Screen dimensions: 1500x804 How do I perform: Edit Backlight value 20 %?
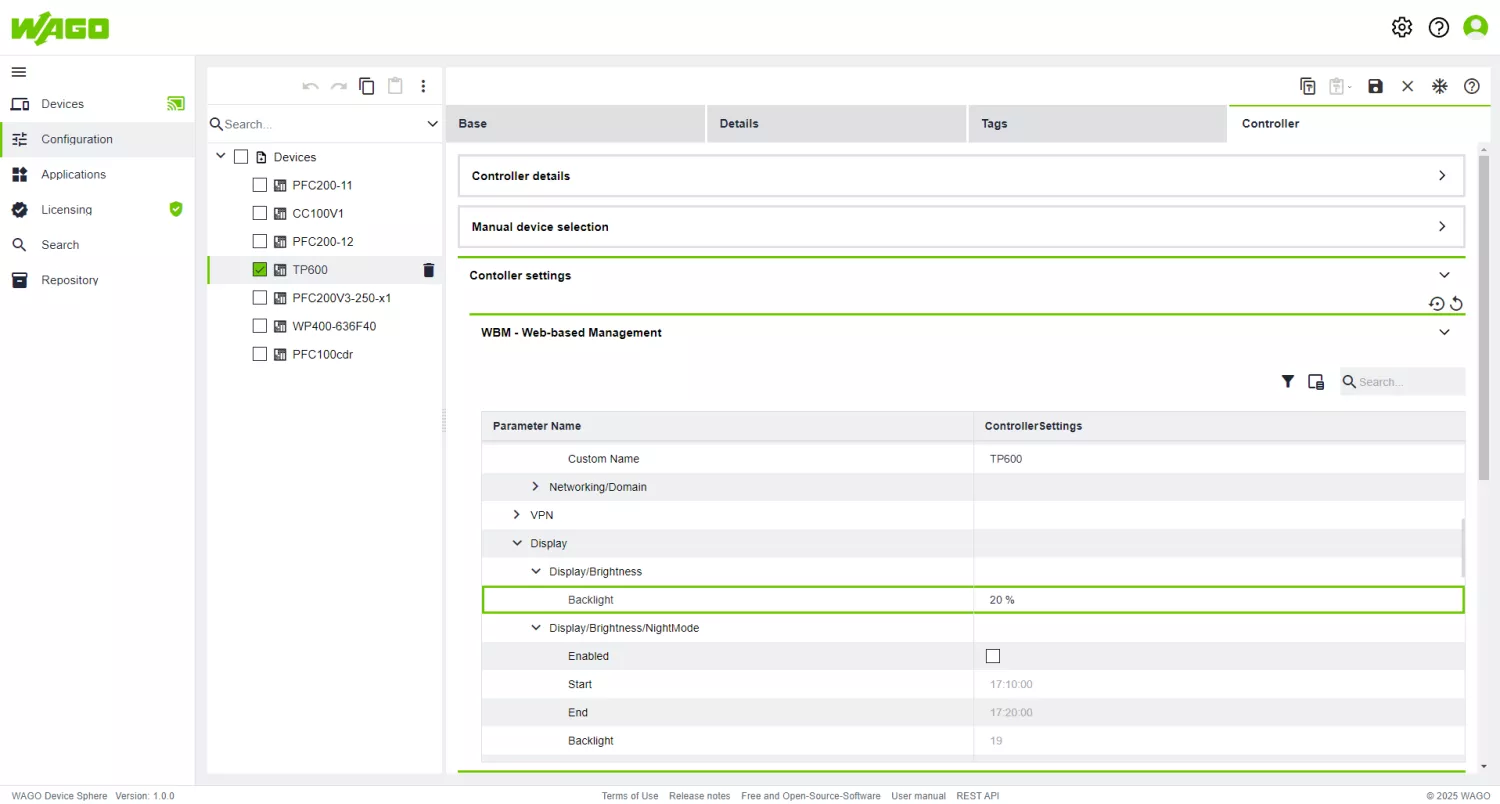click(1219, 600)
